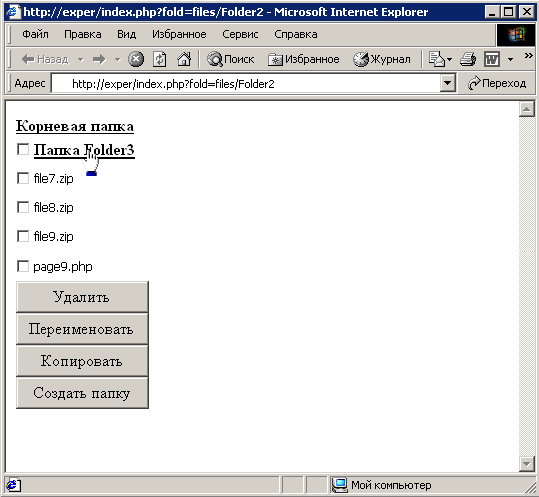
Task: Click the Word edit icon in toolbar
Action: [492, 59]
